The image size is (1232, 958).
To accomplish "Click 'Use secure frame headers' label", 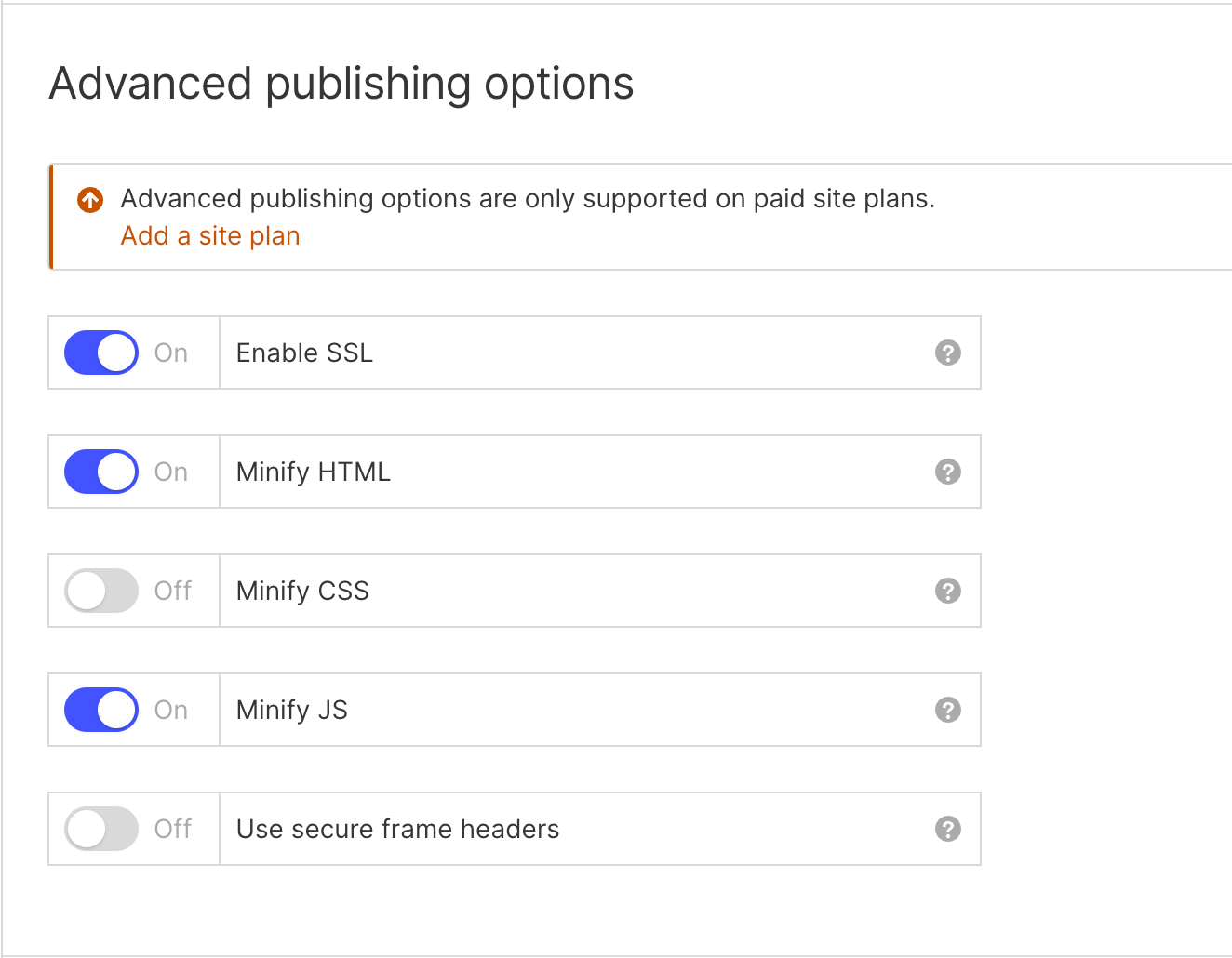I will pyautogui.click(x=397, y=830).
